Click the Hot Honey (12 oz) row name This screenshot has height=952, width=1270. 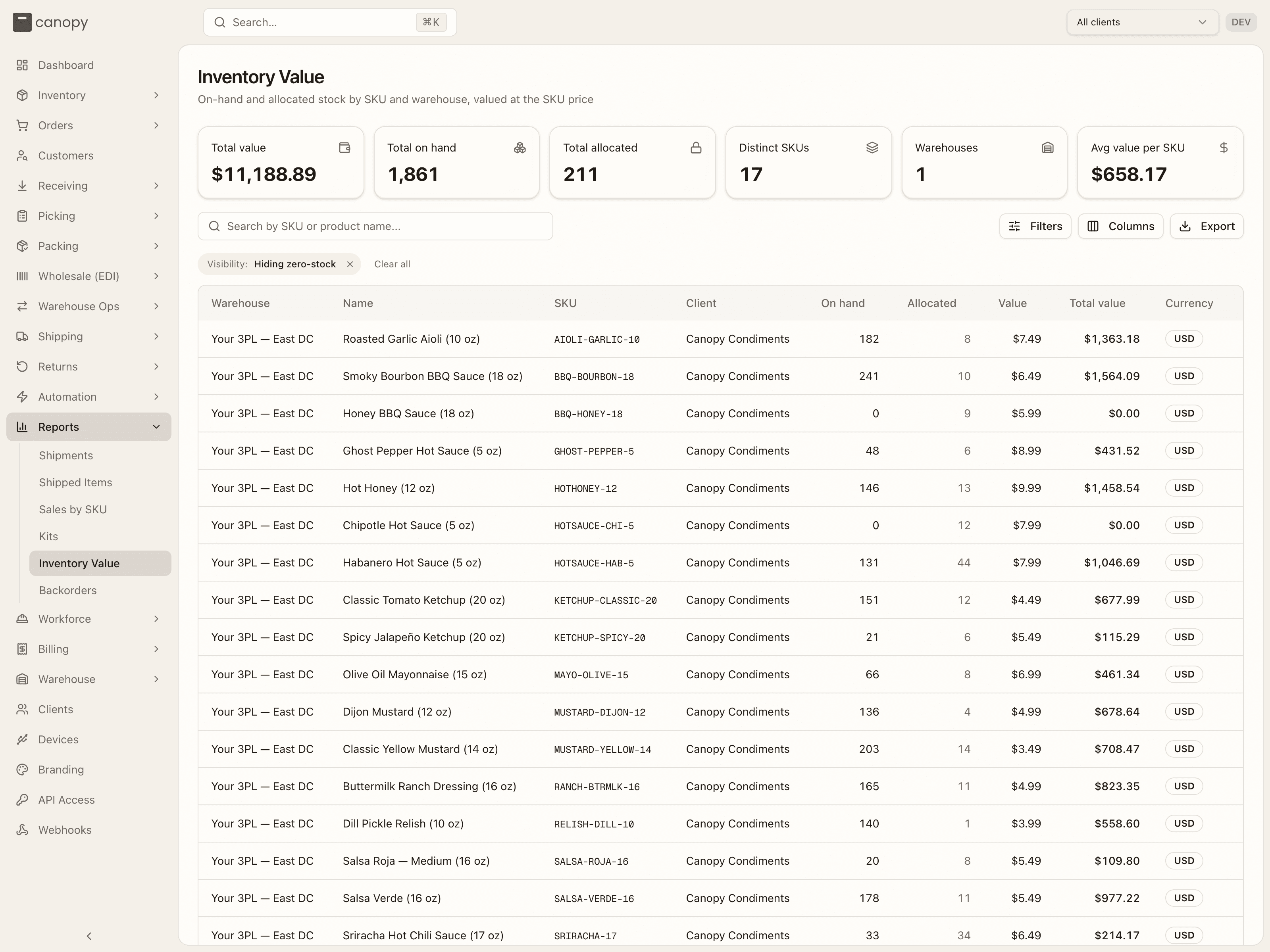[388, 488]
